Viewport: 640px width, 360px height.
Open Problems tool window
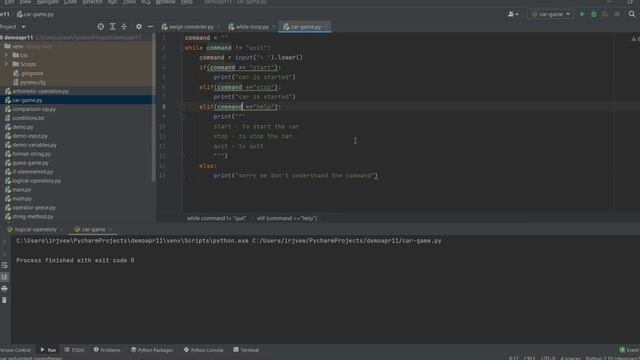[x=107, y=350]
